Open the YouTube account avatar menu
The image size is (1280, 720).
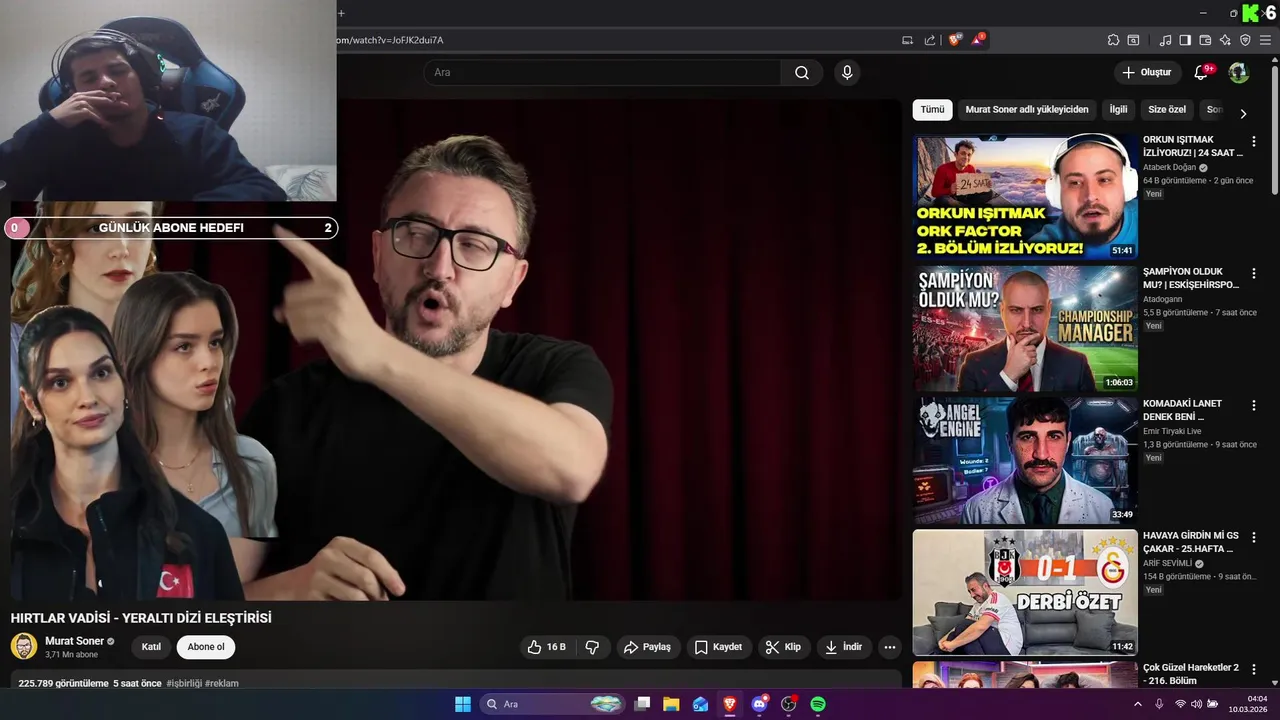1239,72
